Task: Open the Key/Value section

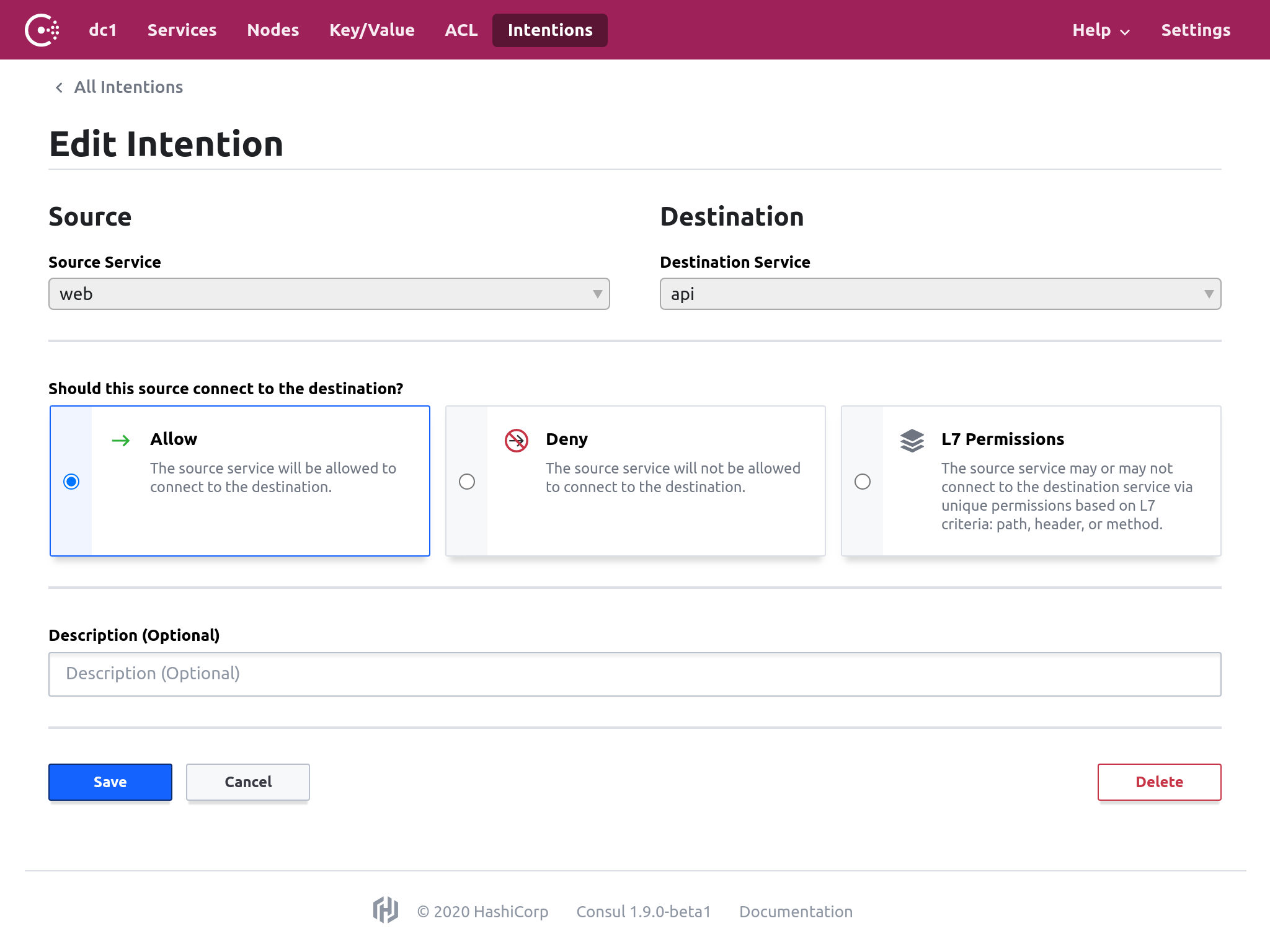Action: click(372, 30)
